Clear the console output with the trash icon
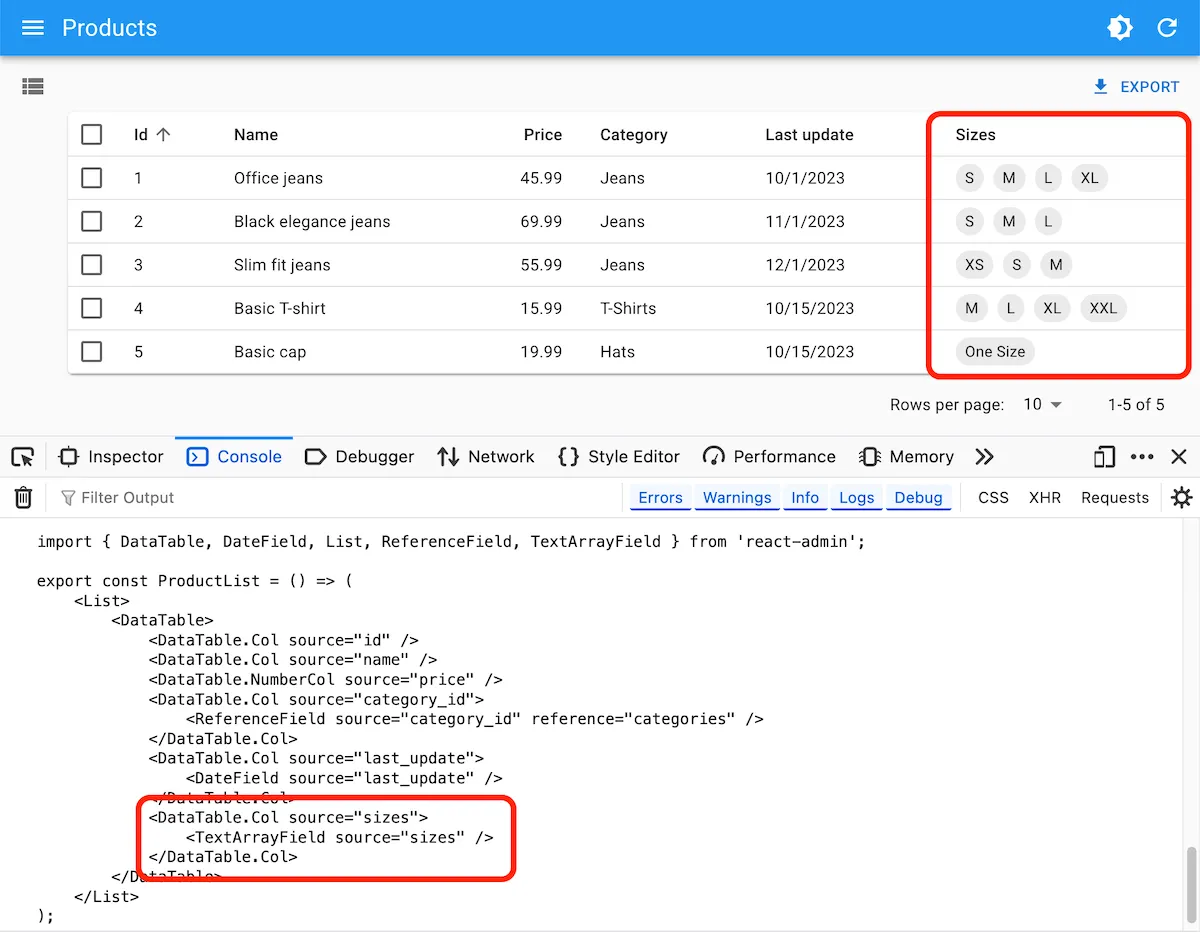 point(22,497)
